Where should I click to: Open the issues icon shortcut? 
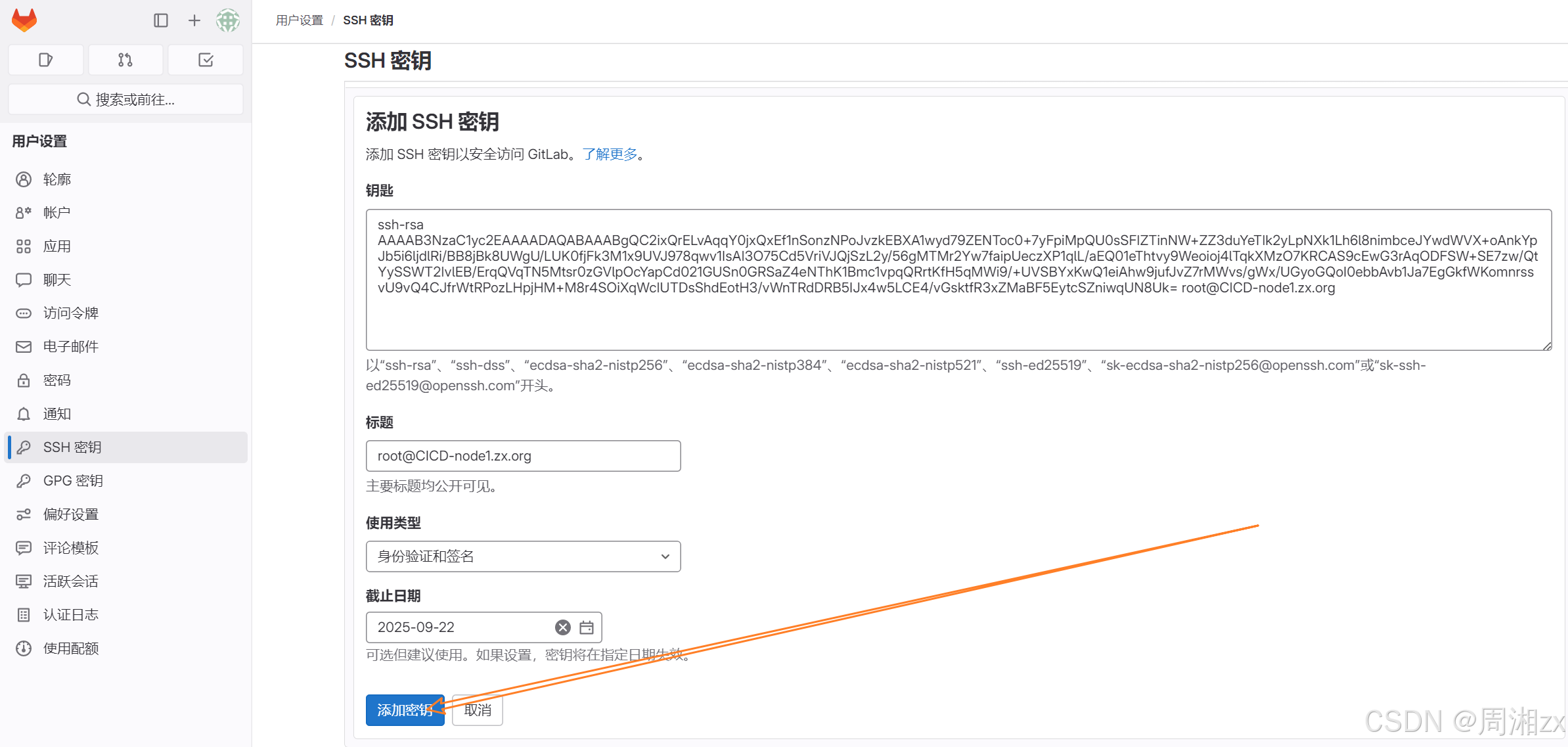pos(45,60)
